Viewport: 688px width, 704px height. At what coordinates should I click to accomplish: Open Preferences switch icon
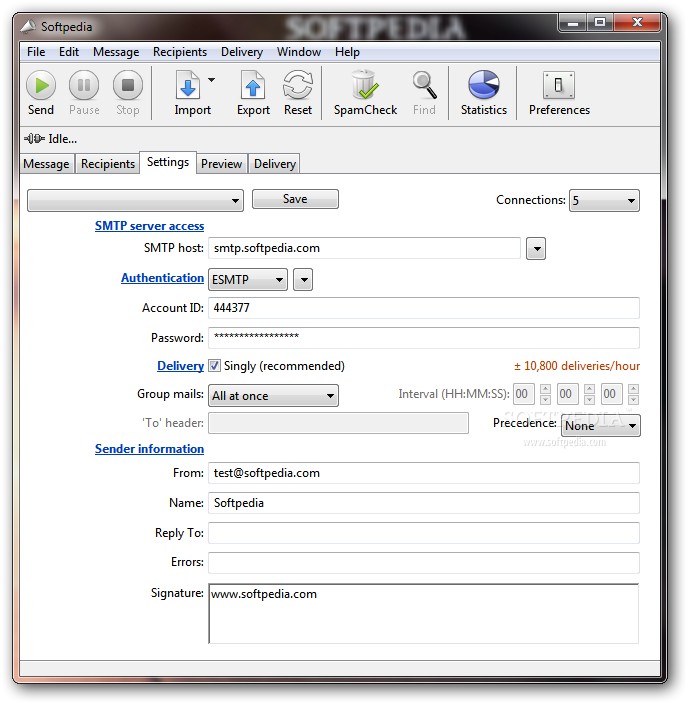click(x=559, y=85)
